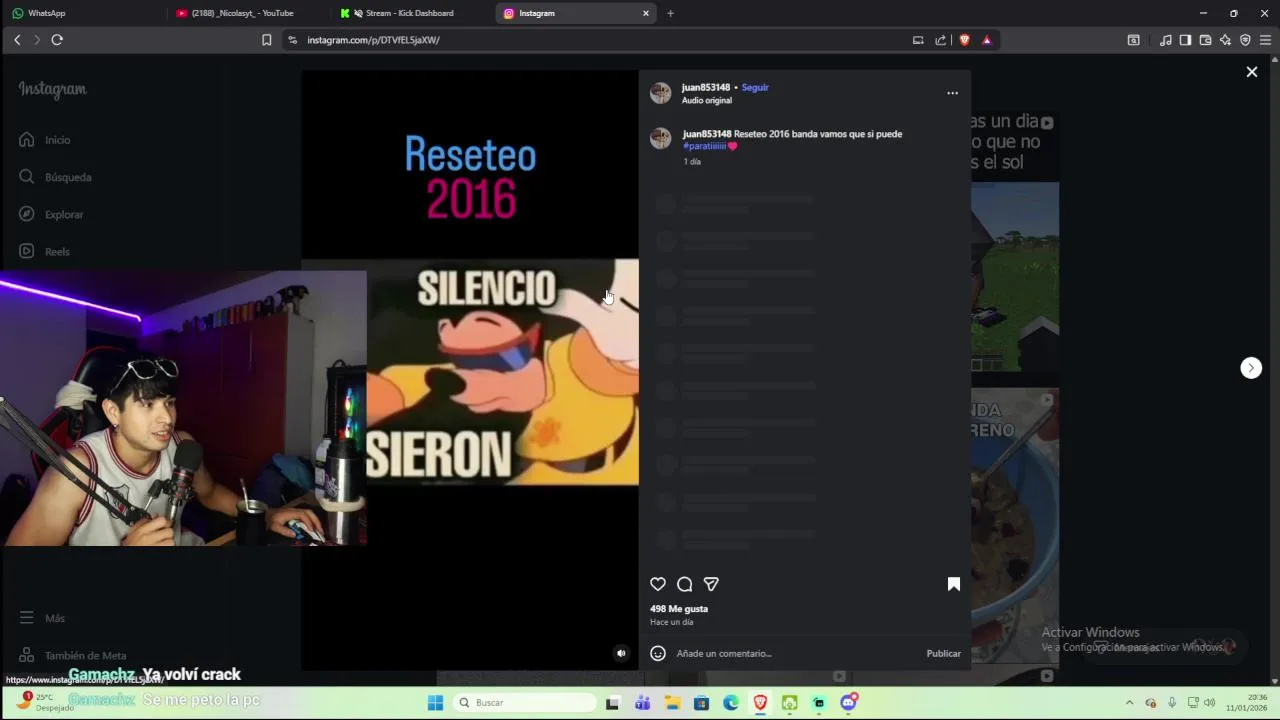View the 498 Me gusta likes list

pyautogui.click(x=679, y=609)
